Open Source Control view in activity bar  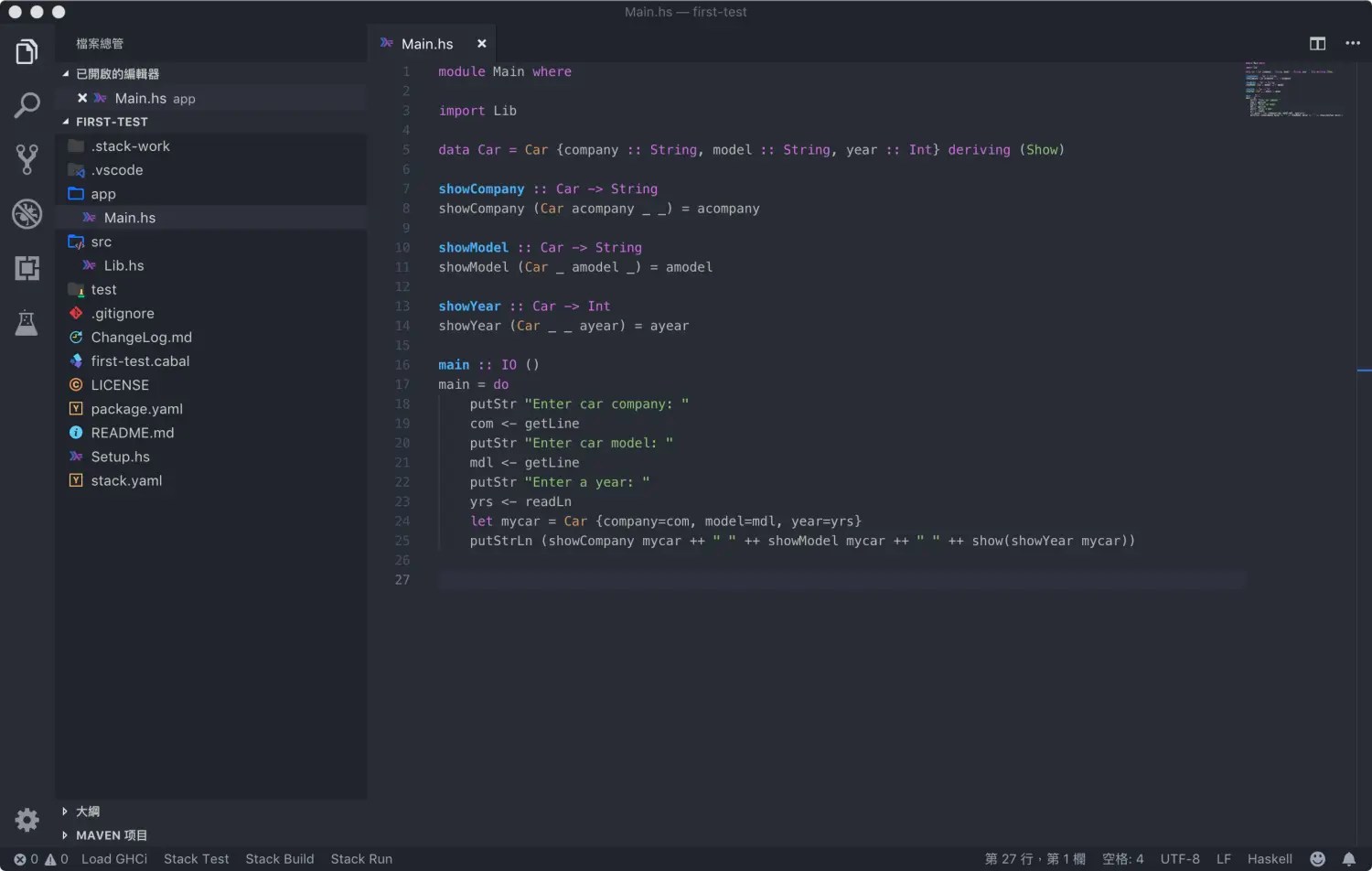click(x=27, y=159)
